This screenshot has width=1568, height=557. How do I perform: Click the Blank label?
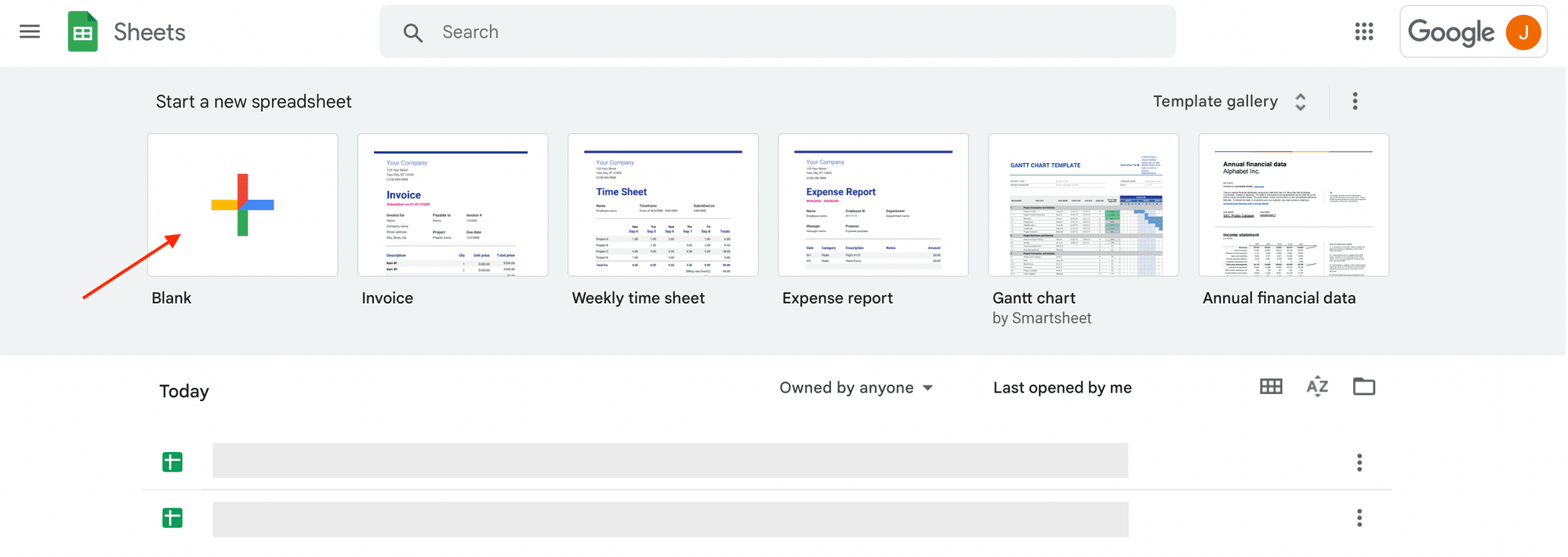click(171, 298)
